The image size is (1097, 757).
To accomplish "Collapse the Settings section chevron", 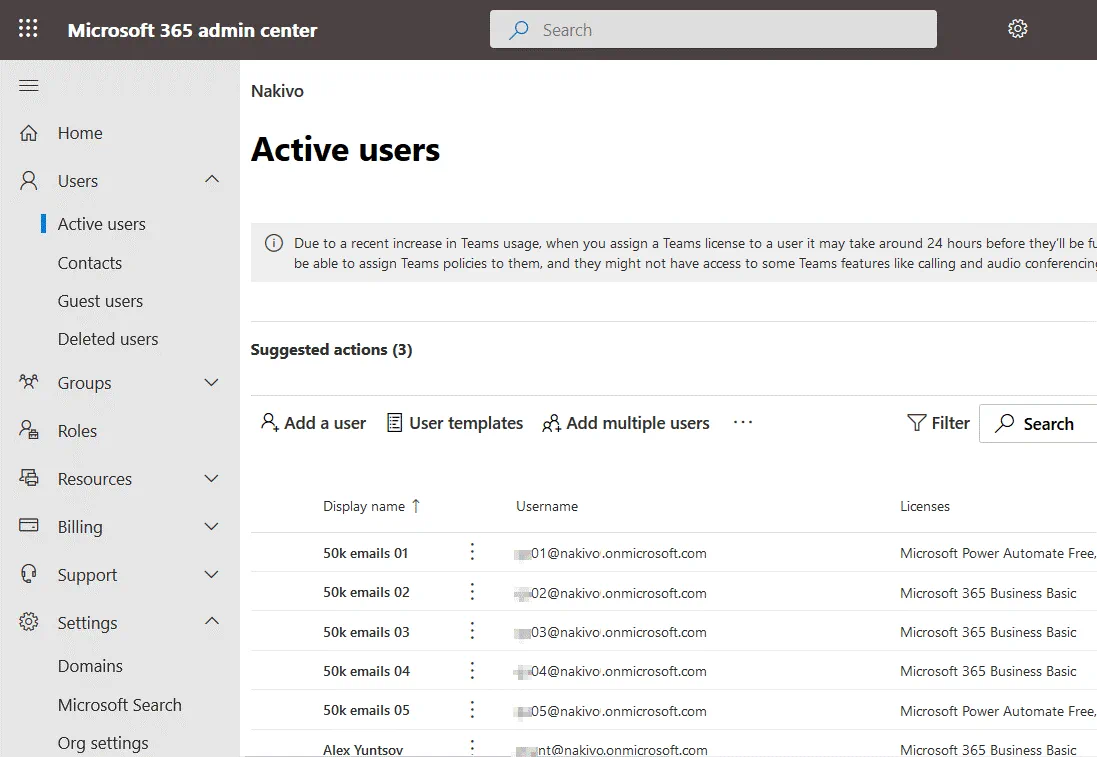I will click(x=211, y=622).
